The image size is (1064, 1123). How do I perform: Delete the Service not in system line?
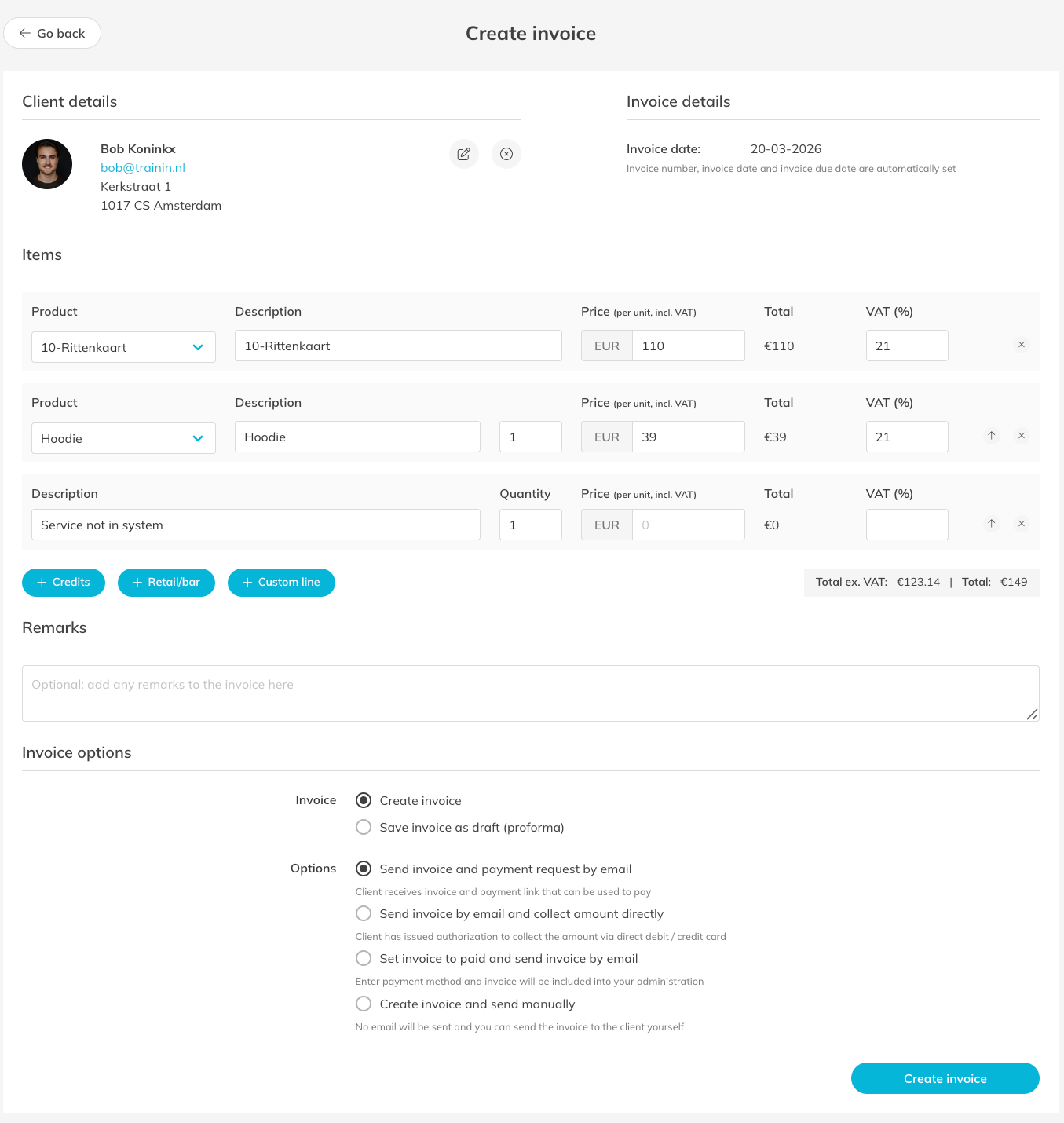tap(1022, 524)
